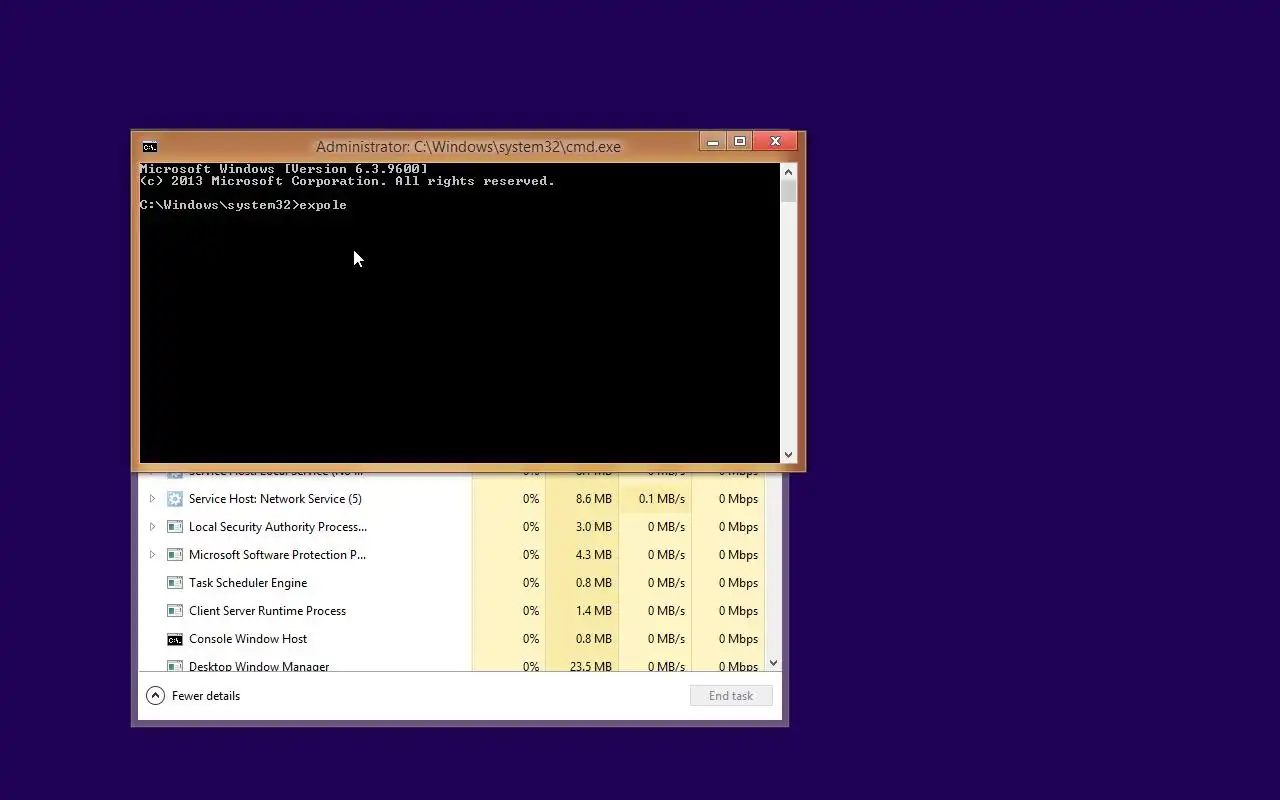Click the 1.4 MB memory value
Image resolution: width=1280 pixels, height=800 pixels.
point(593,611)
